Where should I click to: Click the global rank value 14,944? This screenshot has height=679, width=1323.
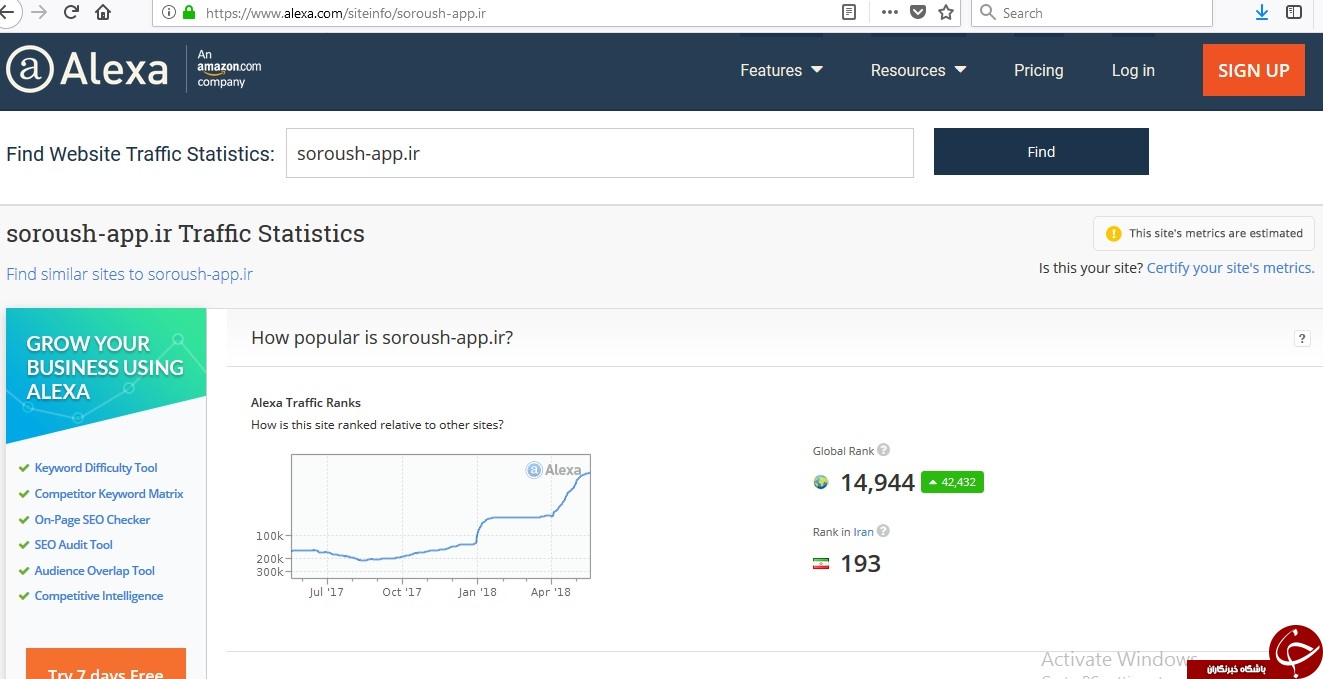pyautogui.click(x=877, y=483)
